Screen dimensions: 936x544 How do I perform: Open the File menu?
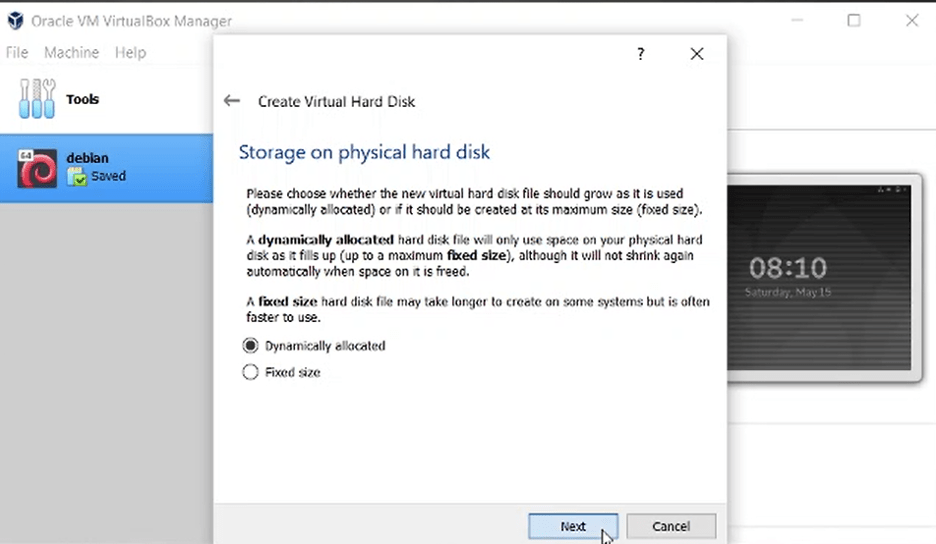tap(16, 52)
